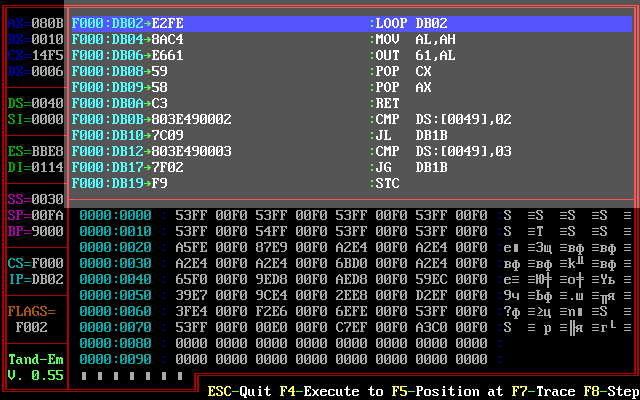Screen dimensions: 640x400
Task: Select the DS segment register field
Action: coord(35,103)
